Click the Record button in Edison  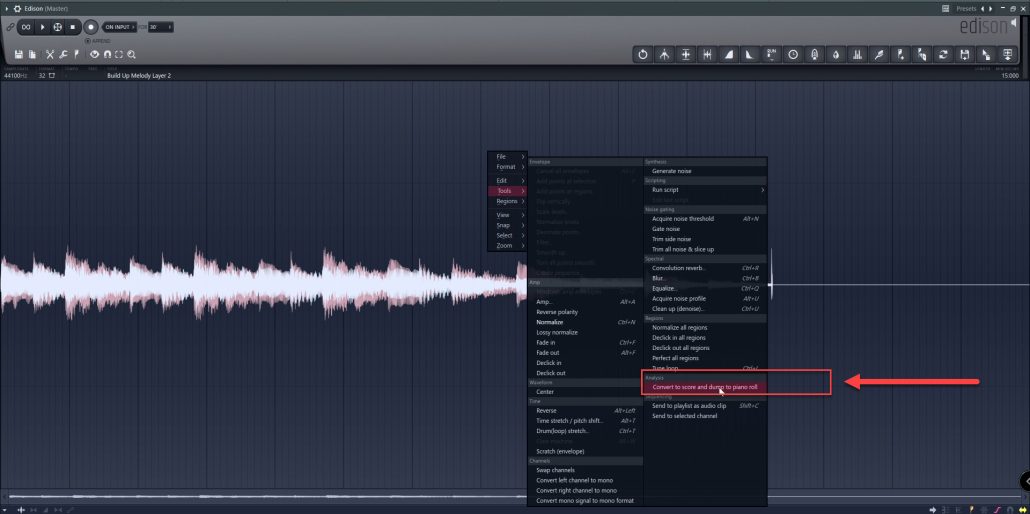[91, 26]
